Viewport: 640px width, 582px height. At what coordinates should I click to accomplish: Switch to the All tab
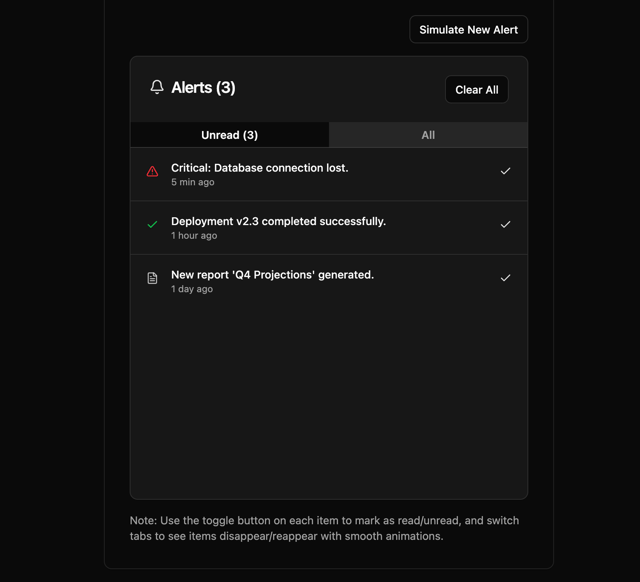click(428, 135)
